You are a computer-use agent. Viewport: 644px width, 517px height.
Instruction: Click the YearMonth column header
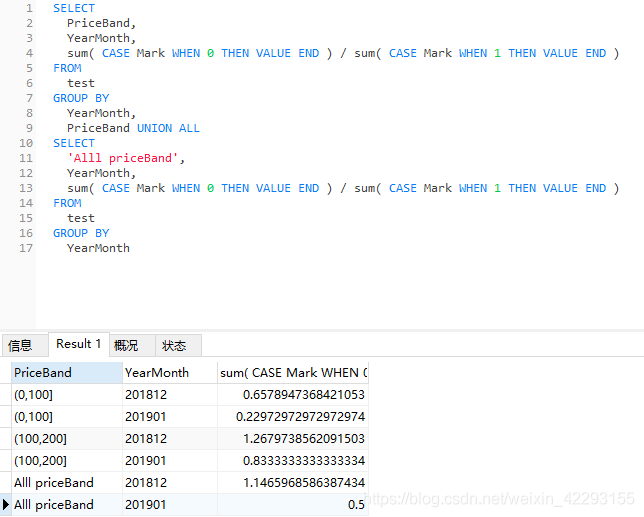[x=168, y=372]
